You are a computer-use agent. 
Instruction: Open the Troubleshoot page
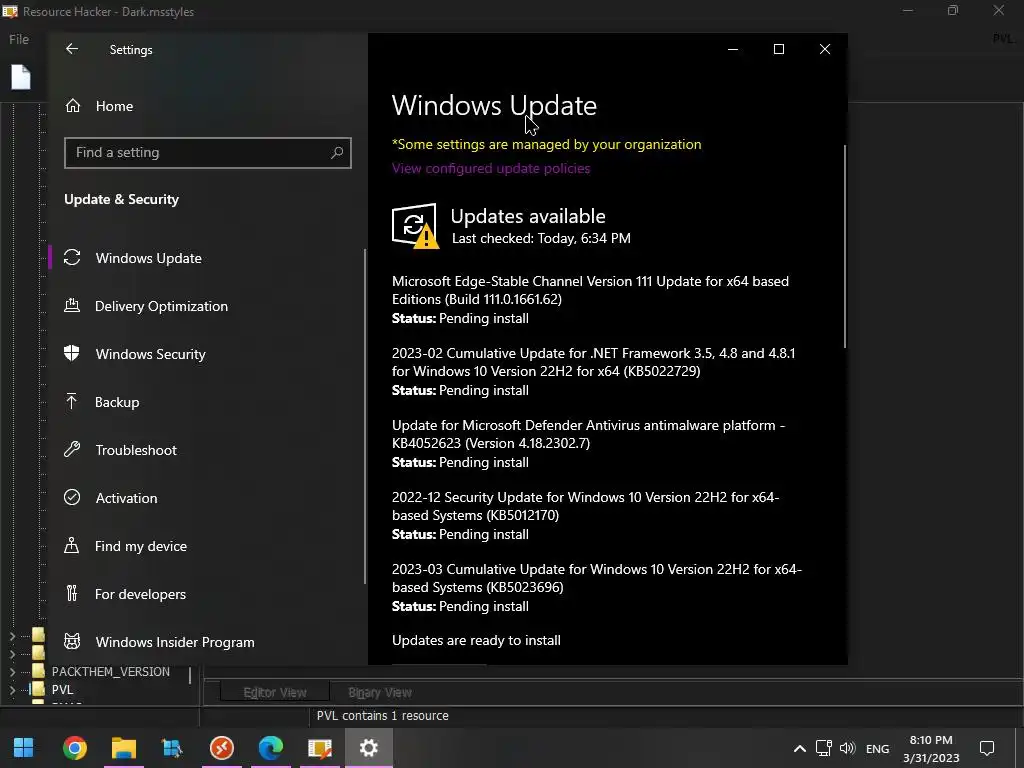(x=136, y=450)
